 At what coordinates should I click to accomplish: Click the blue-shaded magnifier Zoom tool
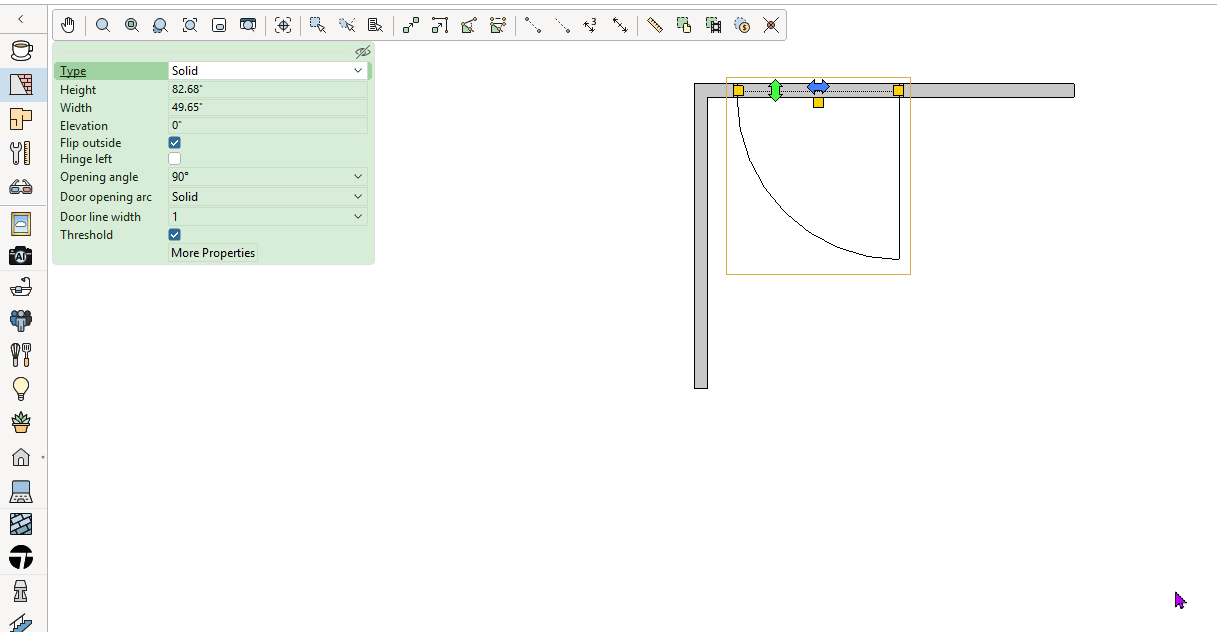(160, 25)
